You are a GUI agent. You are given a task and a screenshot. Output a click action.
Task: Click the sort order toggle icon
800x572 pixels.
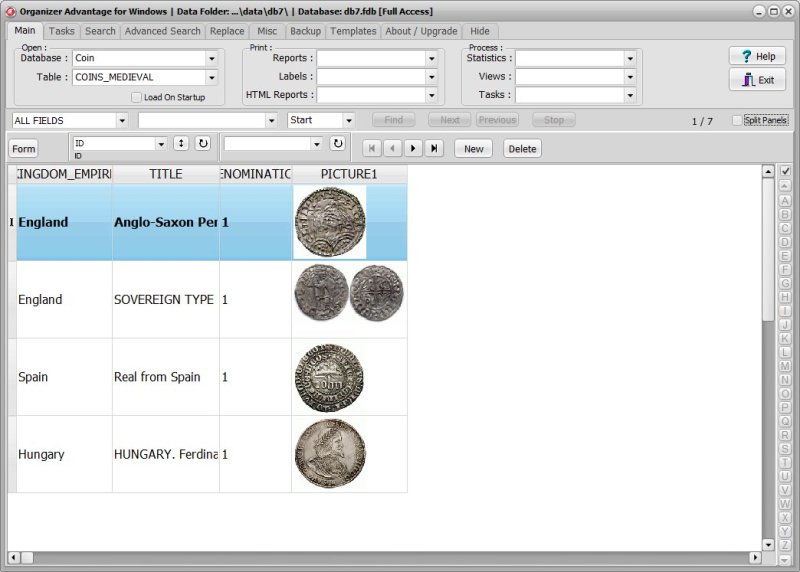click(181, 143)
